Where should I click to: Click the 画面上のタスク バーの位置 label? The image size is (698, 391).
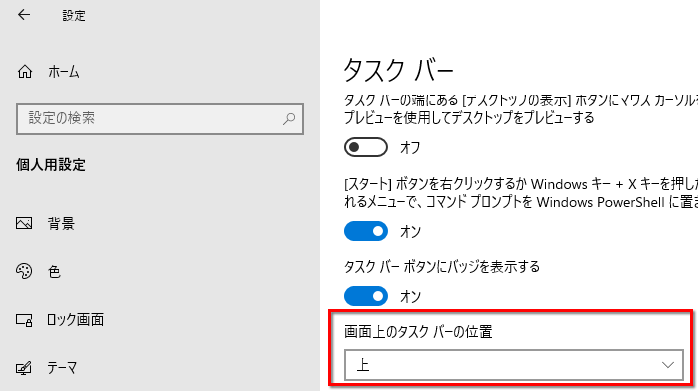click(418, 332)
